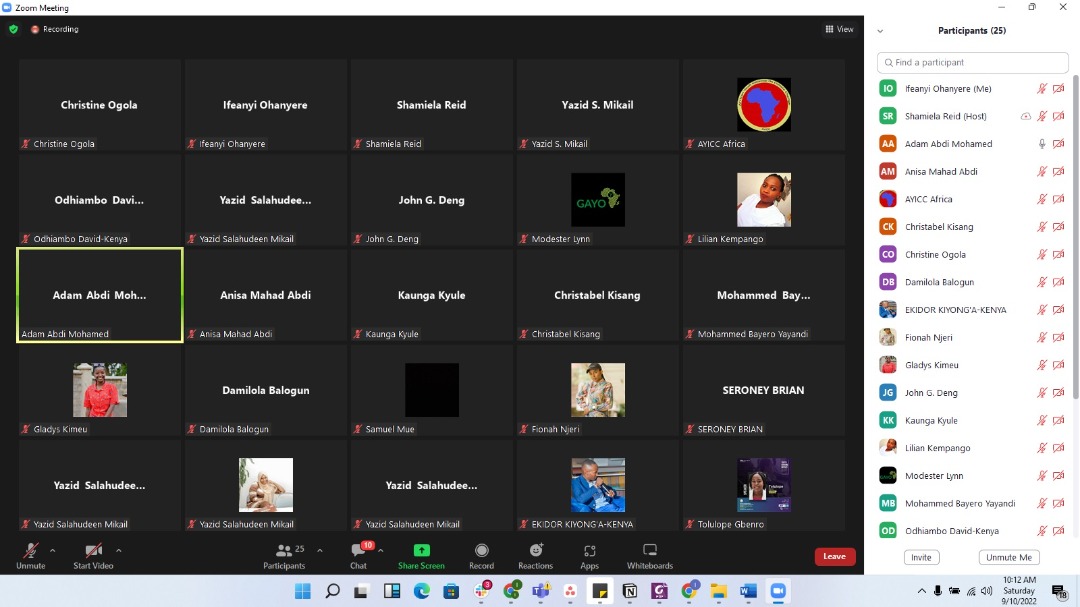
Task: Click the Unmute Me button
Action: click(x=1008, y=557)
